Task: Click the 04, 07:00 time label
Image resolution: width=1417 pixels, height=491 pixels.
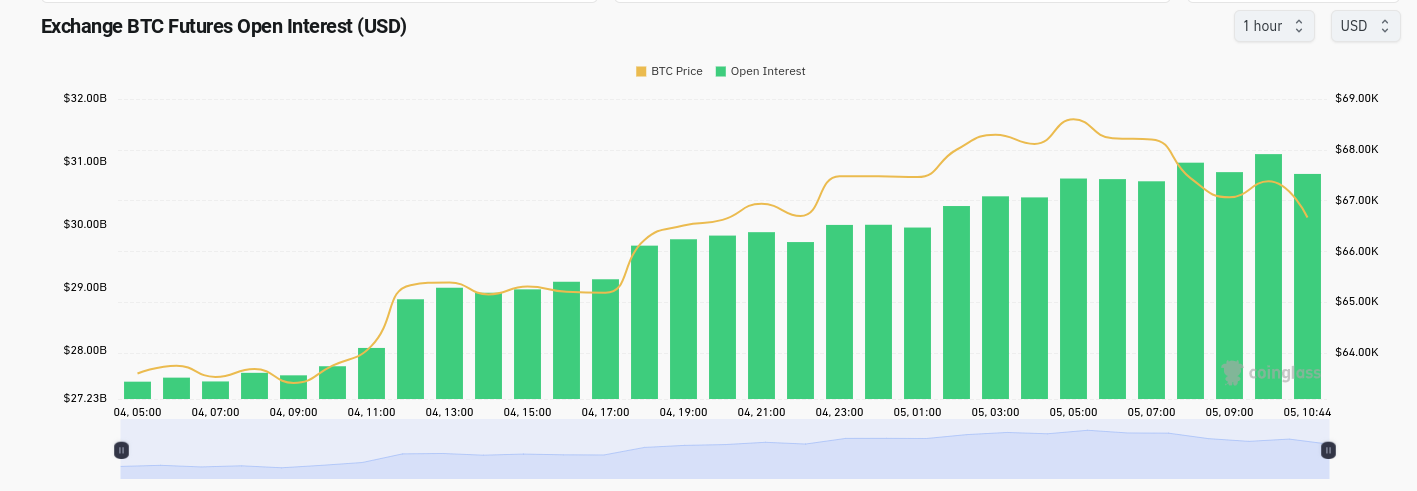Action: click(x=215, y=411)
